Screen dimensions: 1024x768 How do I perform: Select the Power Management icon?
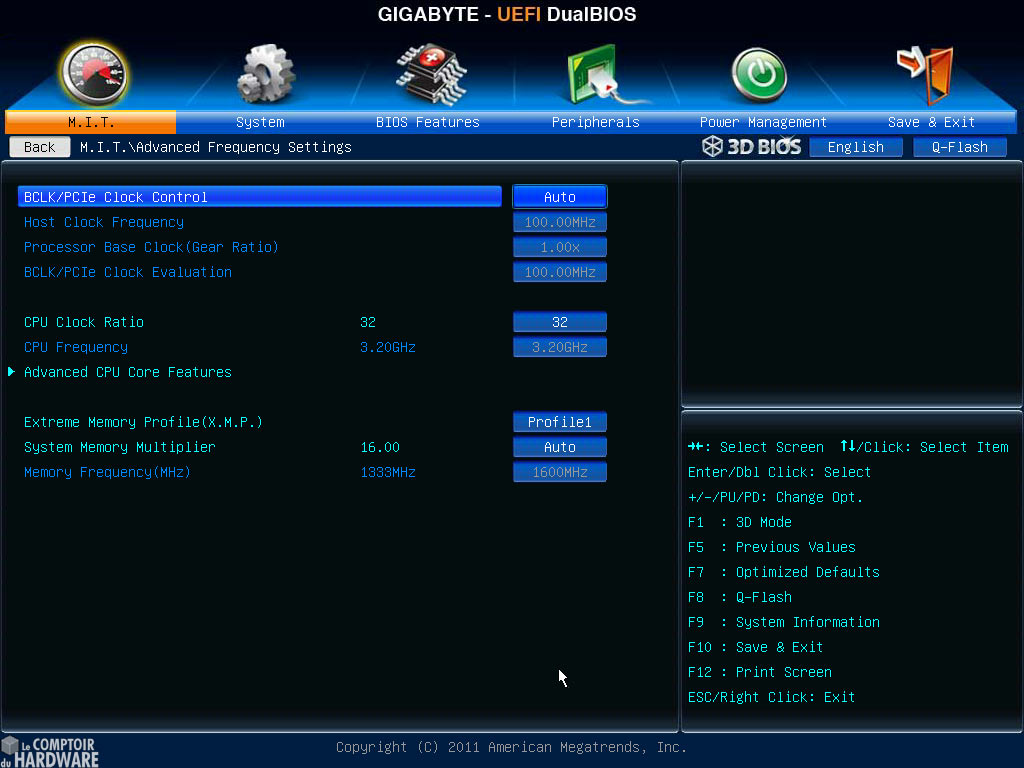click(758, 75)
